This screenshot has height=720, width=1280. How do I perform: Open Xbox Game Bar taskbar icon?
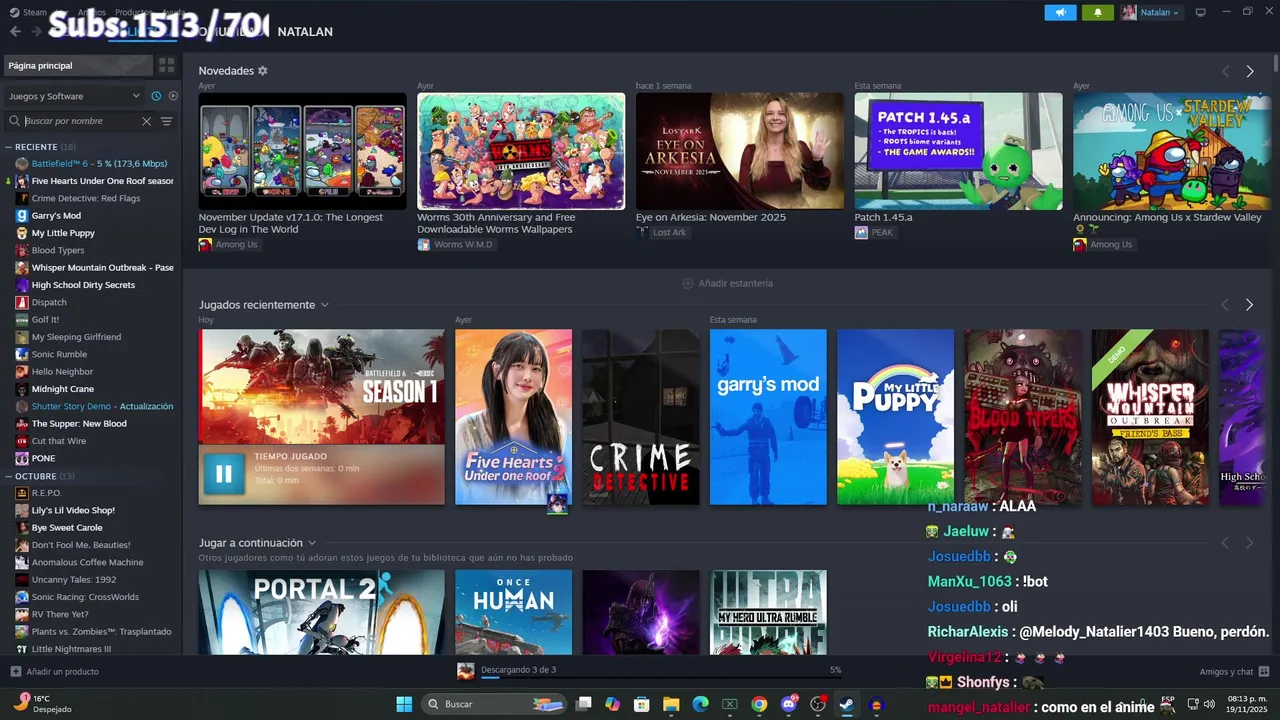[x=730, y=704]
